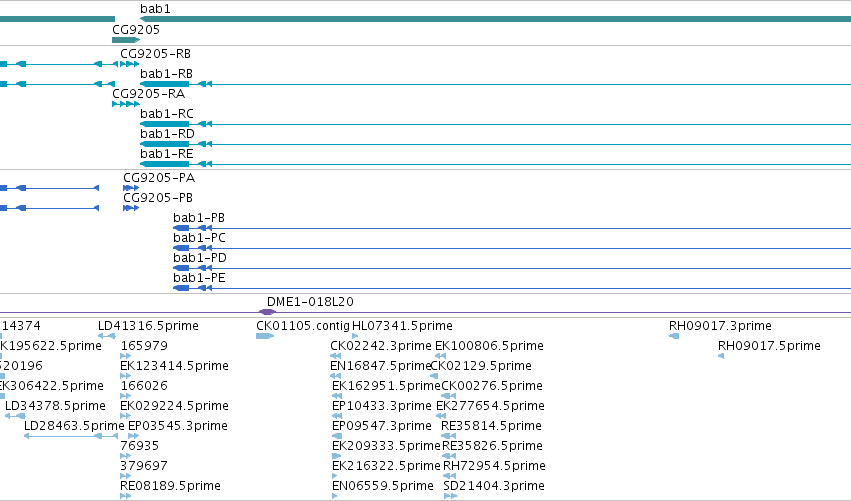Click the CG9205-PA protein label
Viewport: 851px width, 501px height.
pos(159,178)
